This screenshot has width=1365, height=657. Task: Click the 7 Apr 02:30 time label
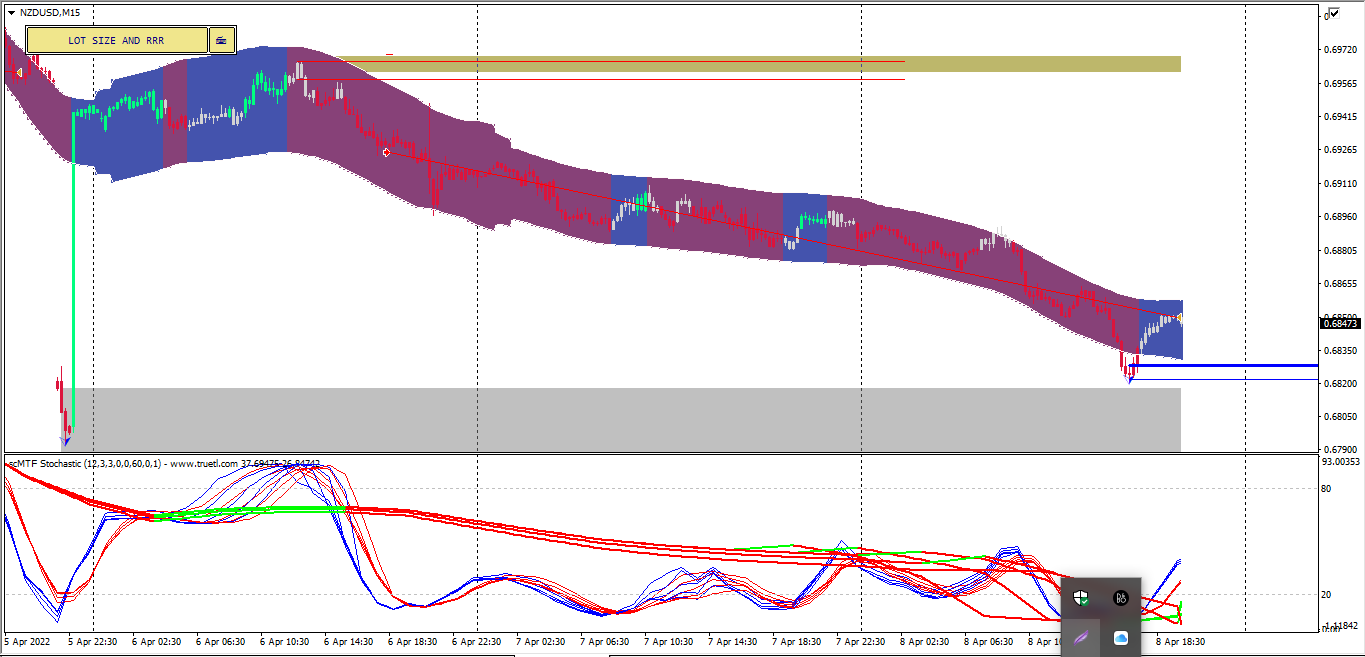click(541, 641)
